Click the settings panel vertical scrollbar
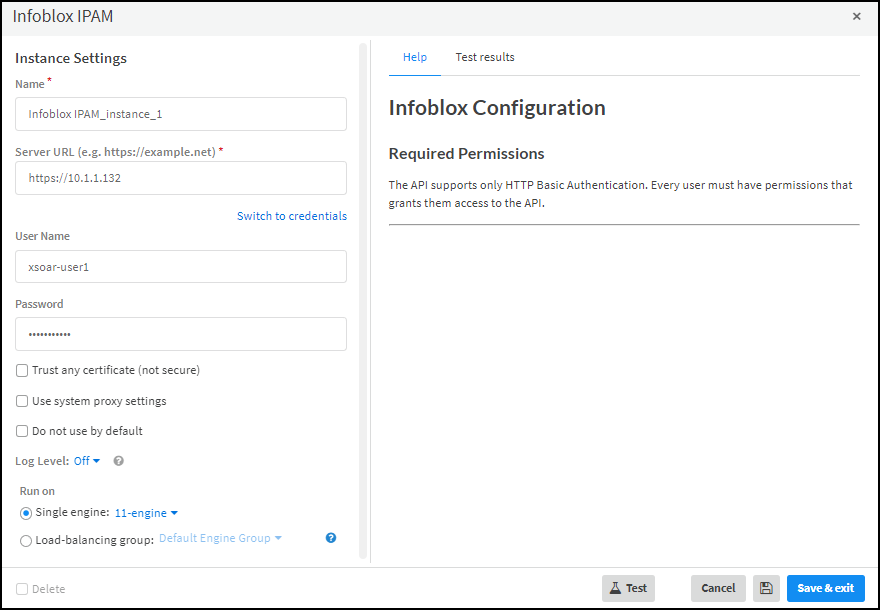The height and width of the screenshot is (610, 880). [363, 300]
